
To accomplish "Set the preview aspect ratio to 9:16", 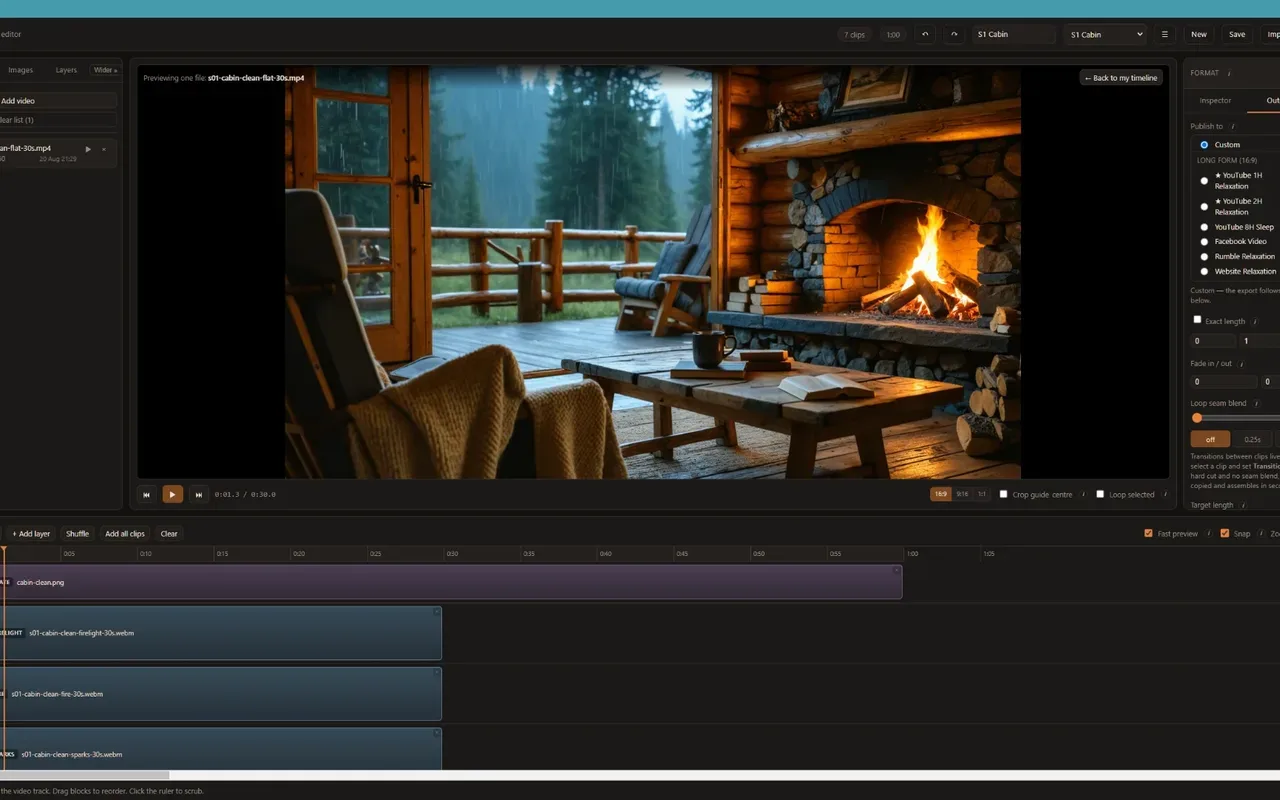I will [962, 494].
